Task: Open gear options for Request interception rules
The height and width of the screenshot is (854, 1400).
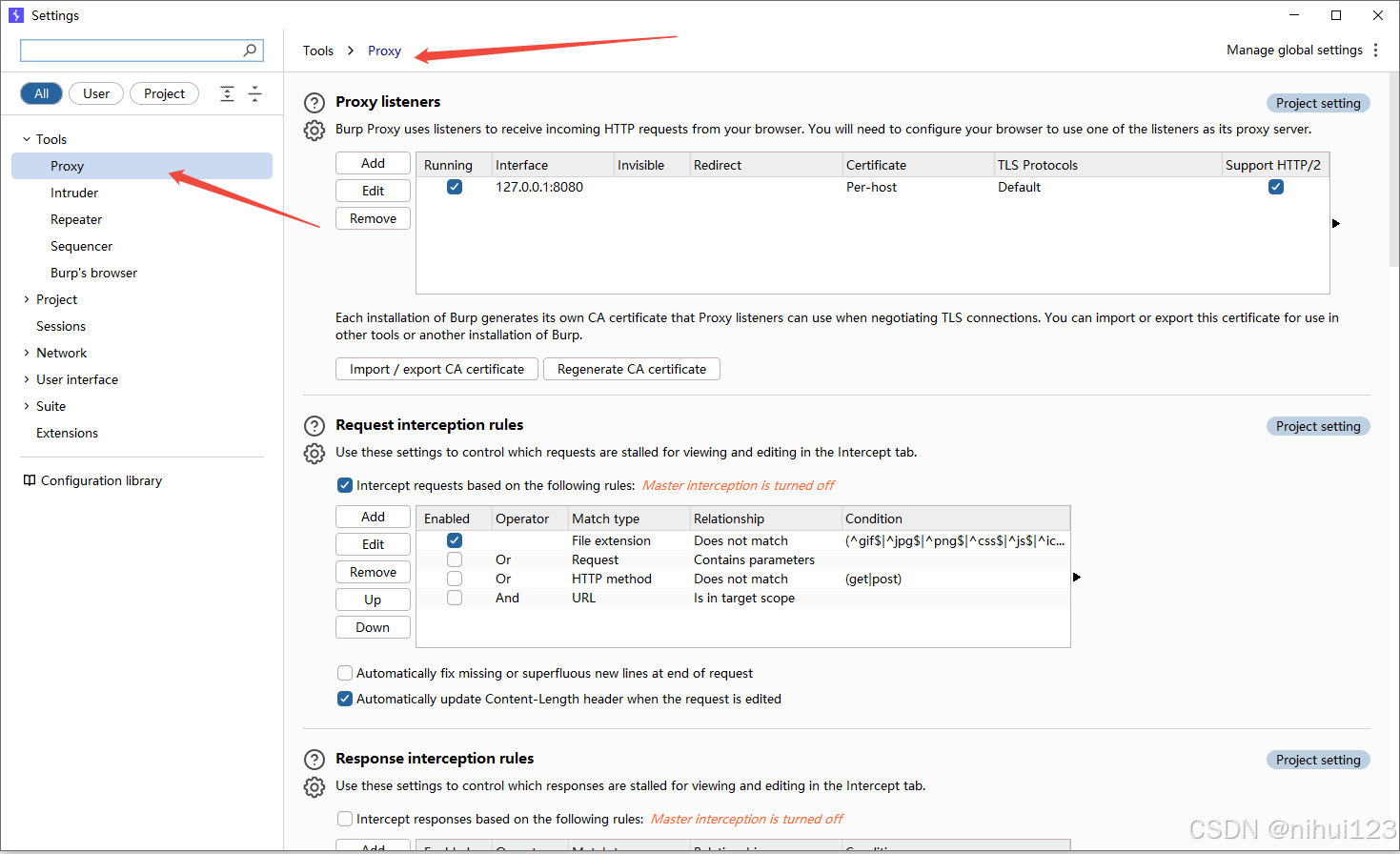Action: tap(314, 454)
